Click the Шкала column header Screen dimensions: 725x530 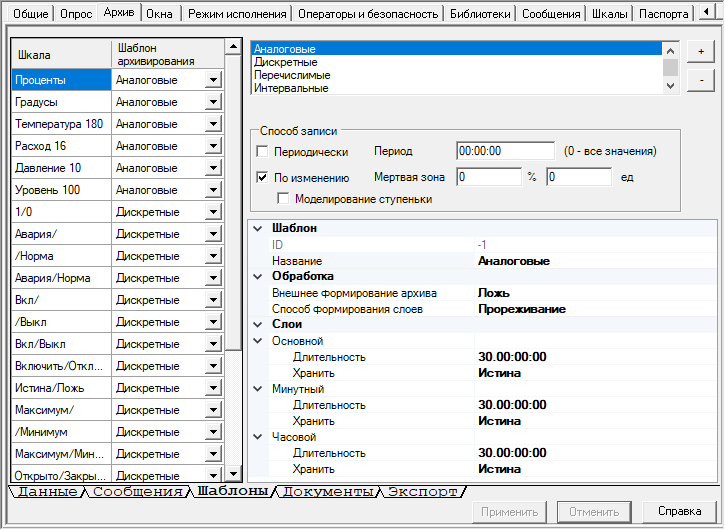[x=61, y=55]
